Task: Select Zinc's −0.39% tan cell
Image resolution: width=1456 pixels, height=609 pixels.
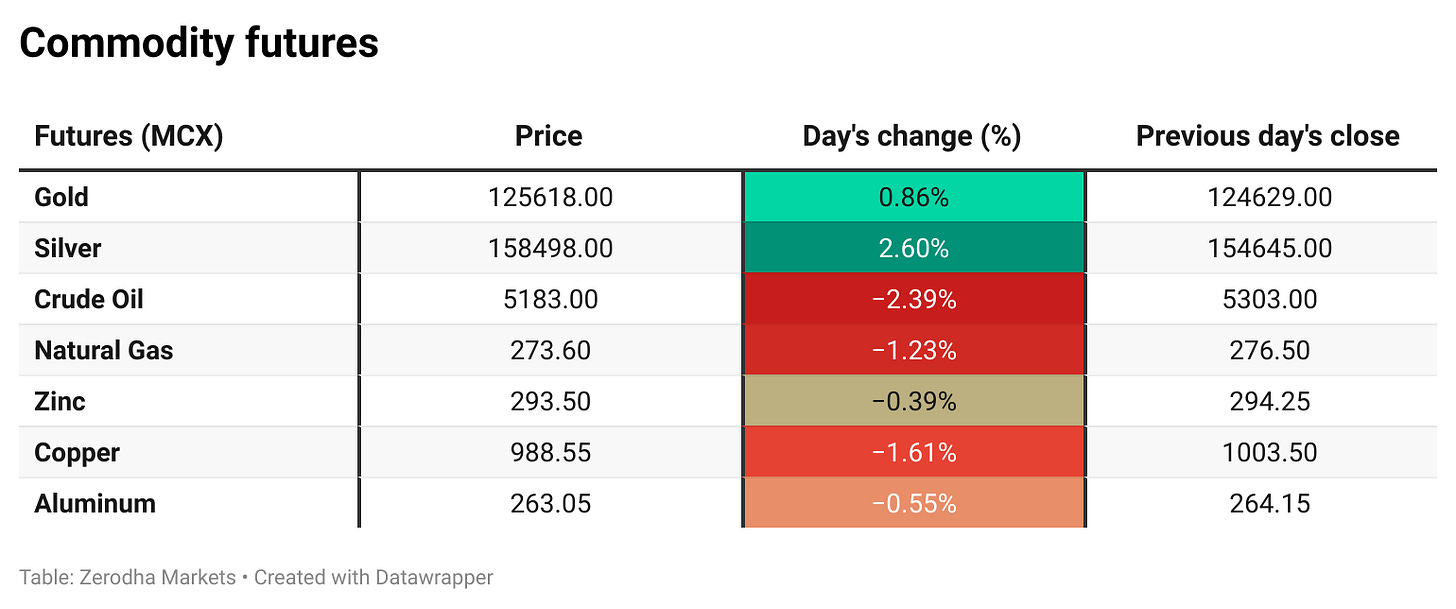Action: click(913, 401)
